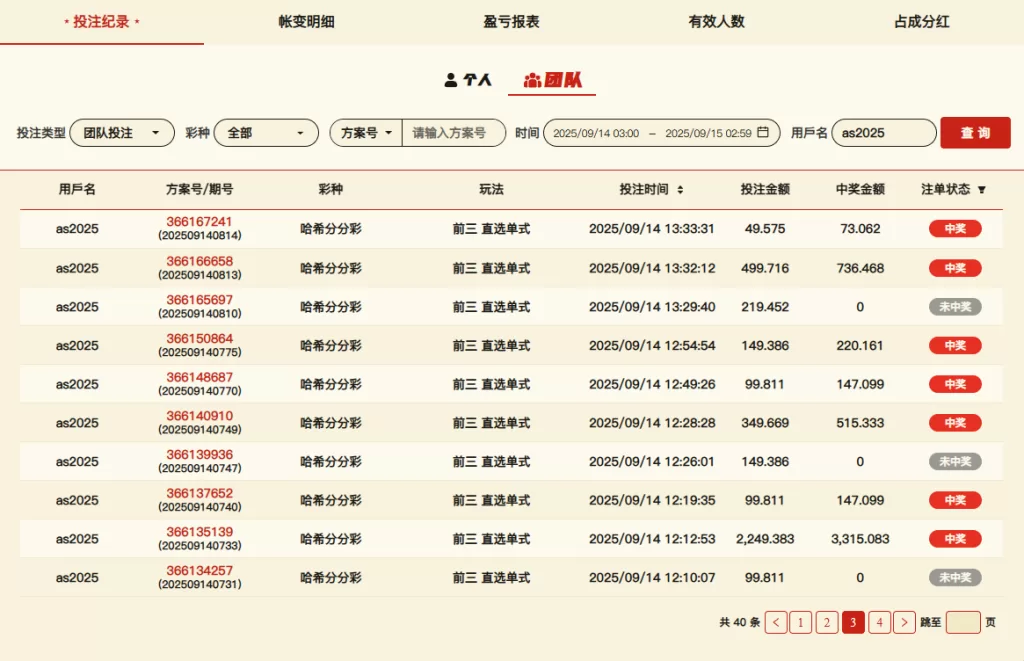Jump to page 4 in pagination
This screenshot has height=661, width=1024.
(x=879, y=622)
